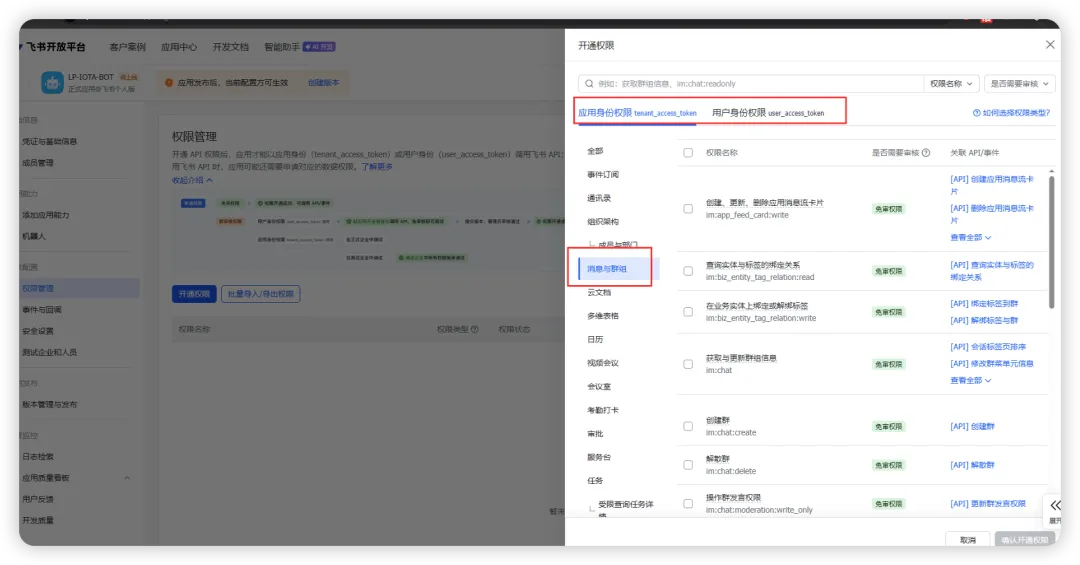Check the 创建群 im:chat:create checkbox
This screenshot has height=565, width=1080.
click(x=688, y=427)
